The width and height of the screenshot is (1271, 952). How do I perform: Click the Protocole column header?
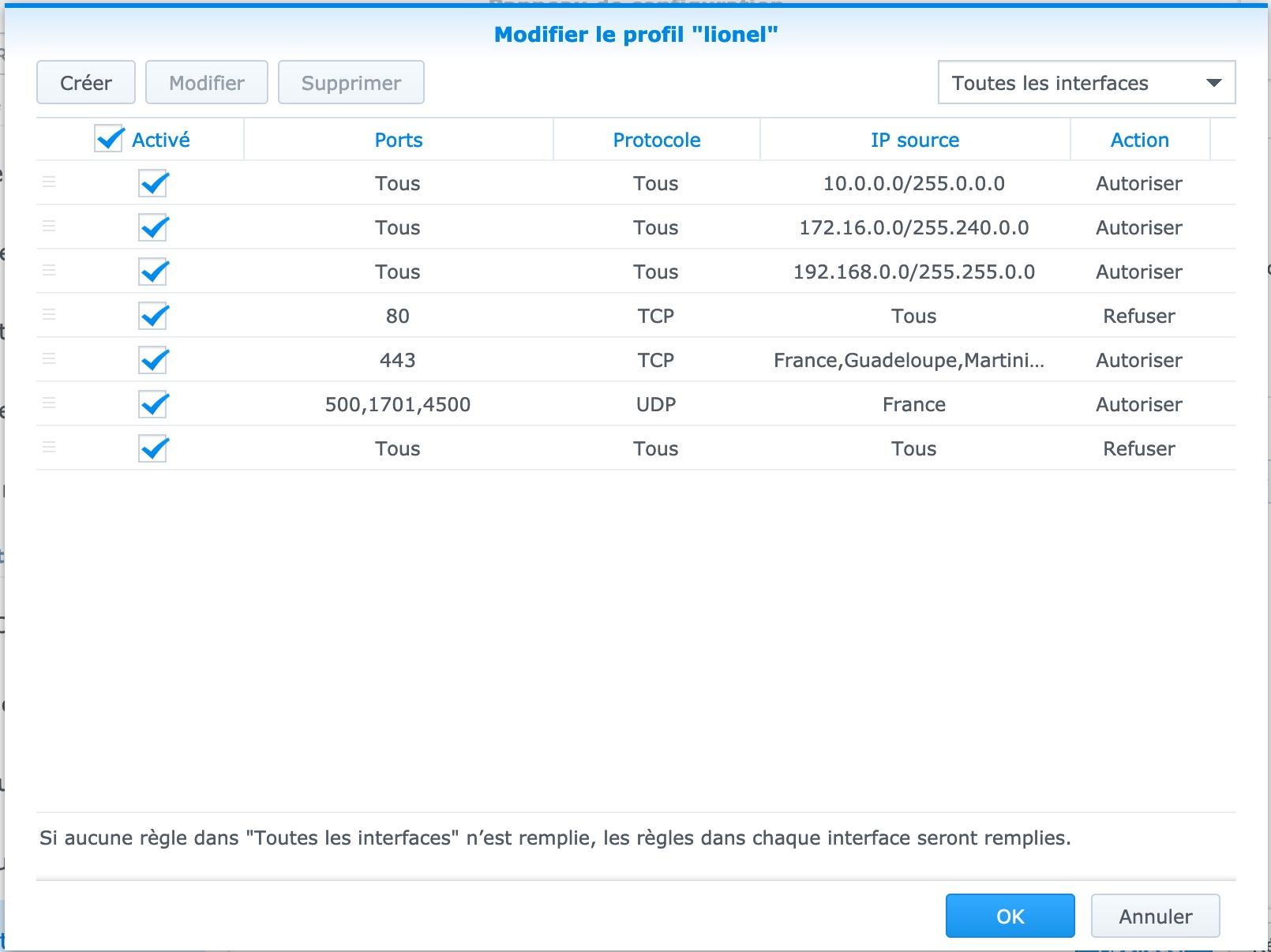tap(657, 140)
